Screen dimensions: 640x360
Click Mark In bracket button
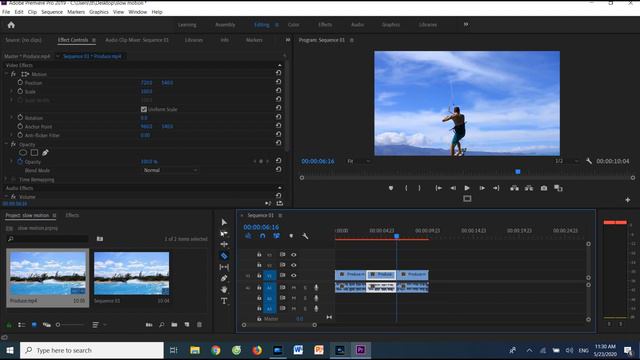(406, 188)
